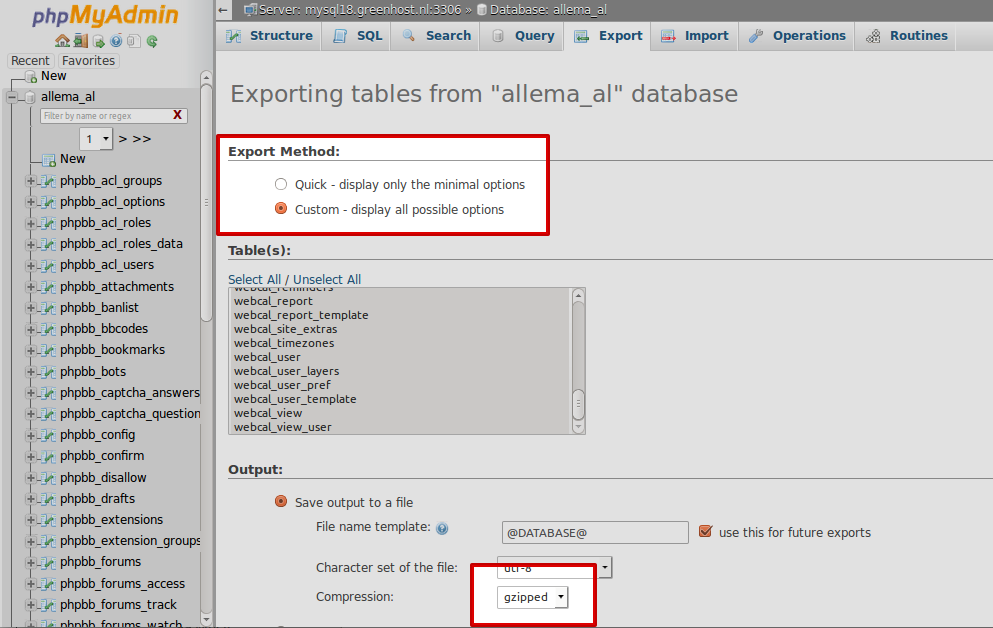Expand the phpbb_extensions table node

tap(30, 520)
